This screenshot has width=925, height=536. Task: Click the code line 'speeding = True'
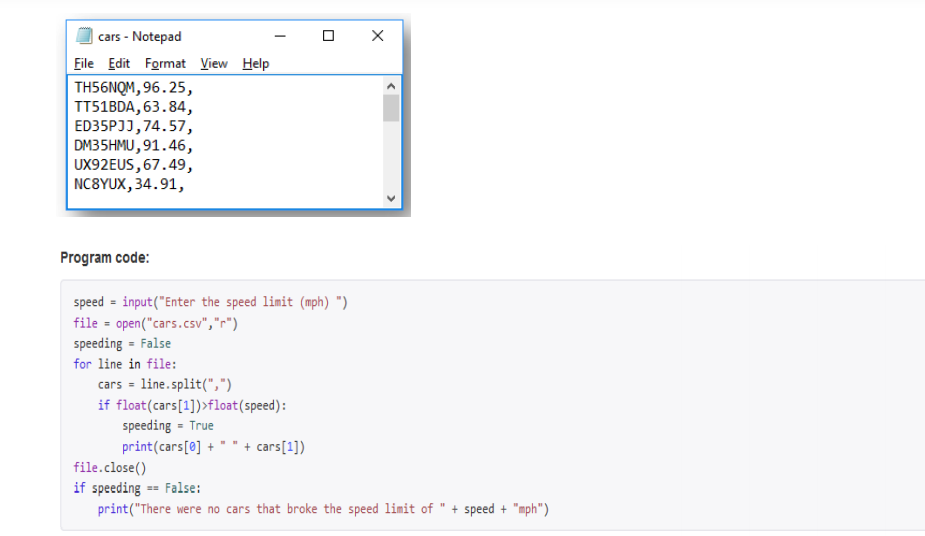pos(168,426)
